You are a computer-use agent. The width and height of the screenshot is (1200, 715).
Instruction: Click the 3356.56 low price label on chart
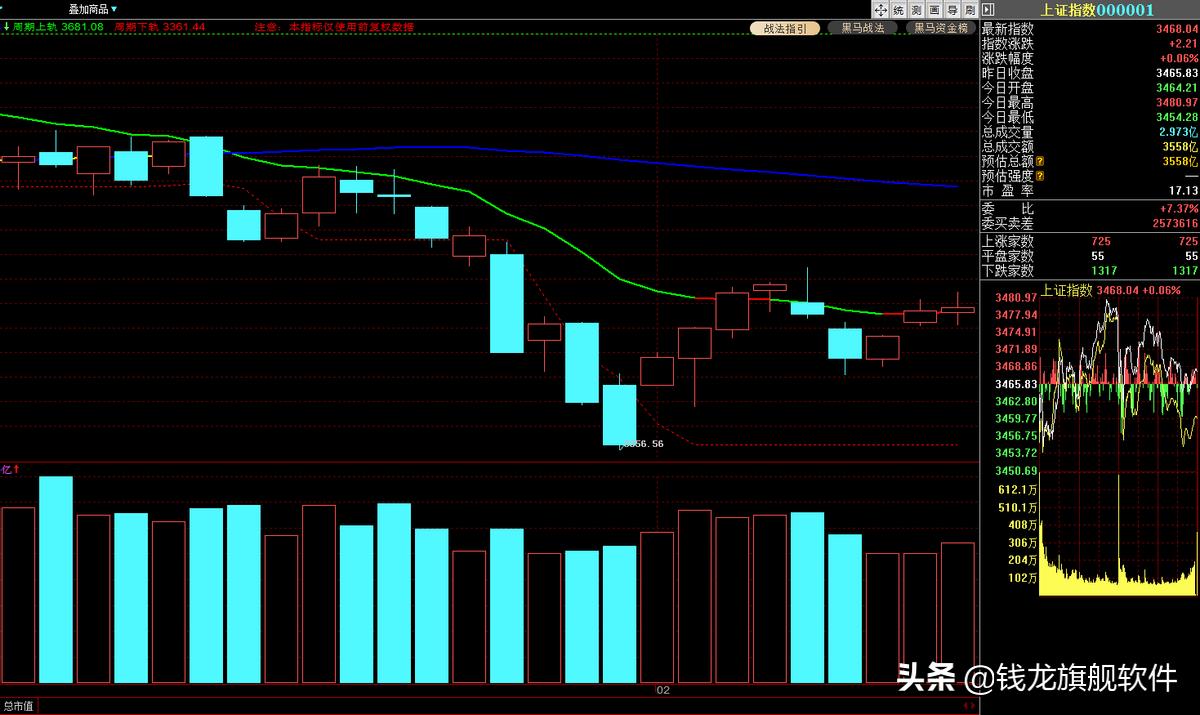click(642, 443)
